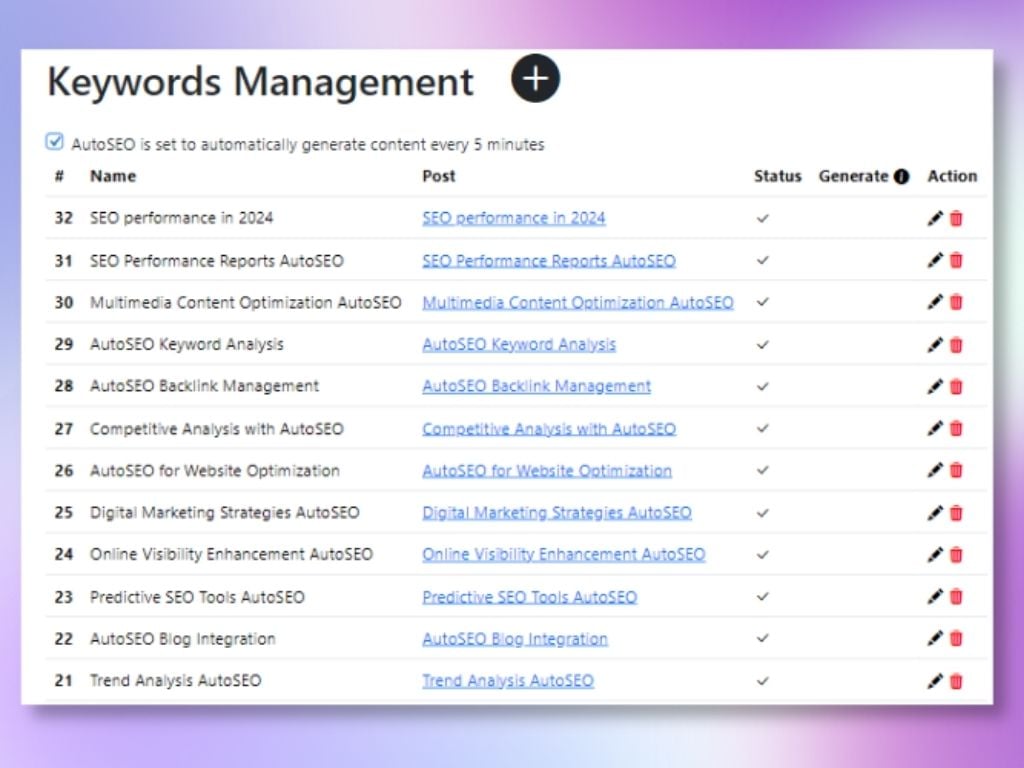Edit the AutoSEO Keyword Analysis row
The width and height of the screenshot is (1024, 768).
(x=935, y=345)
